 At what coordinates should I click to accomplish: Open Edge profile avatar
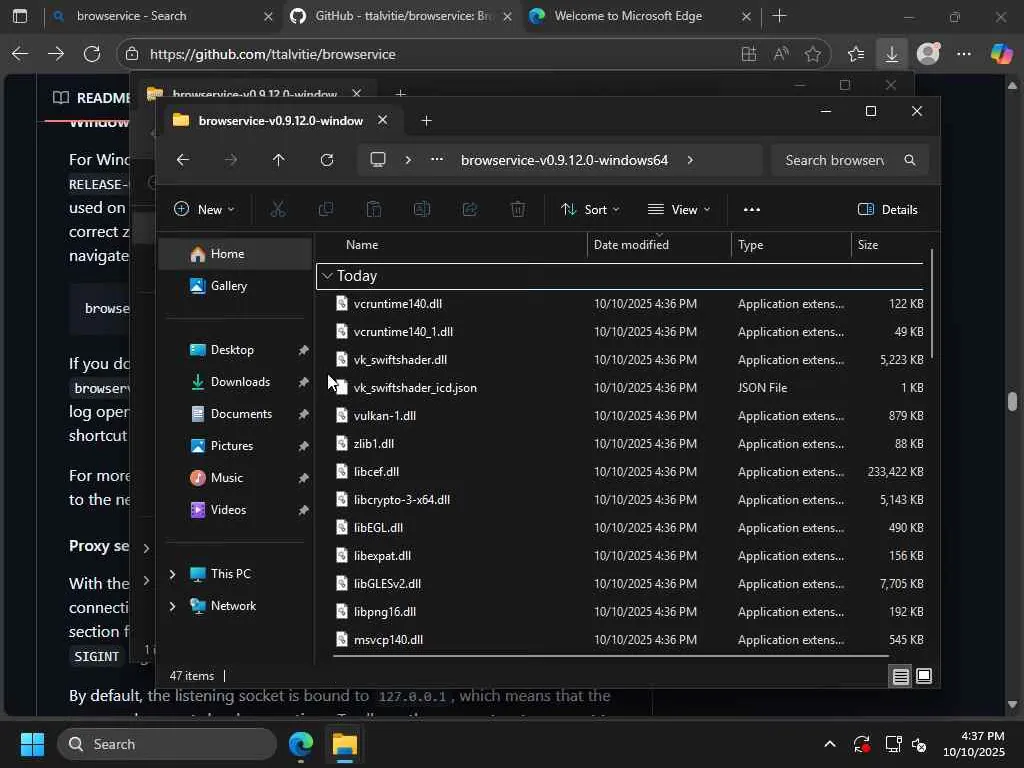click(x=928, y=54)
